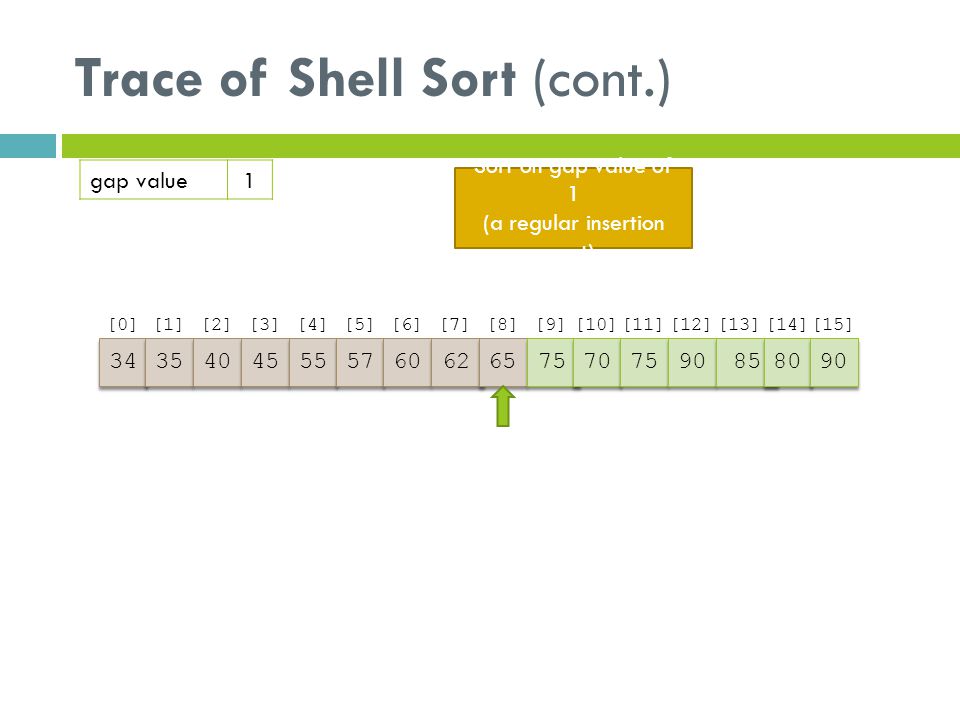960x720 pixels.
Task: Select the green cell at index 9
Action: click(550, 362)
